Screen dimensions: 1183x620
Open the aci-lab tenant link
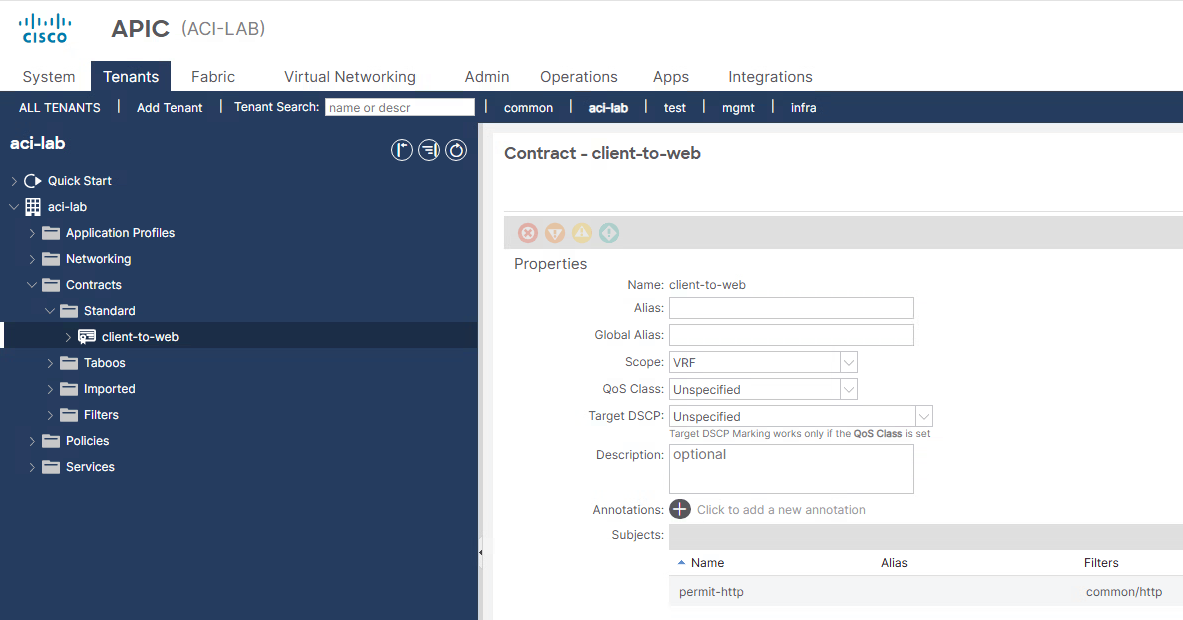(608, 108)
